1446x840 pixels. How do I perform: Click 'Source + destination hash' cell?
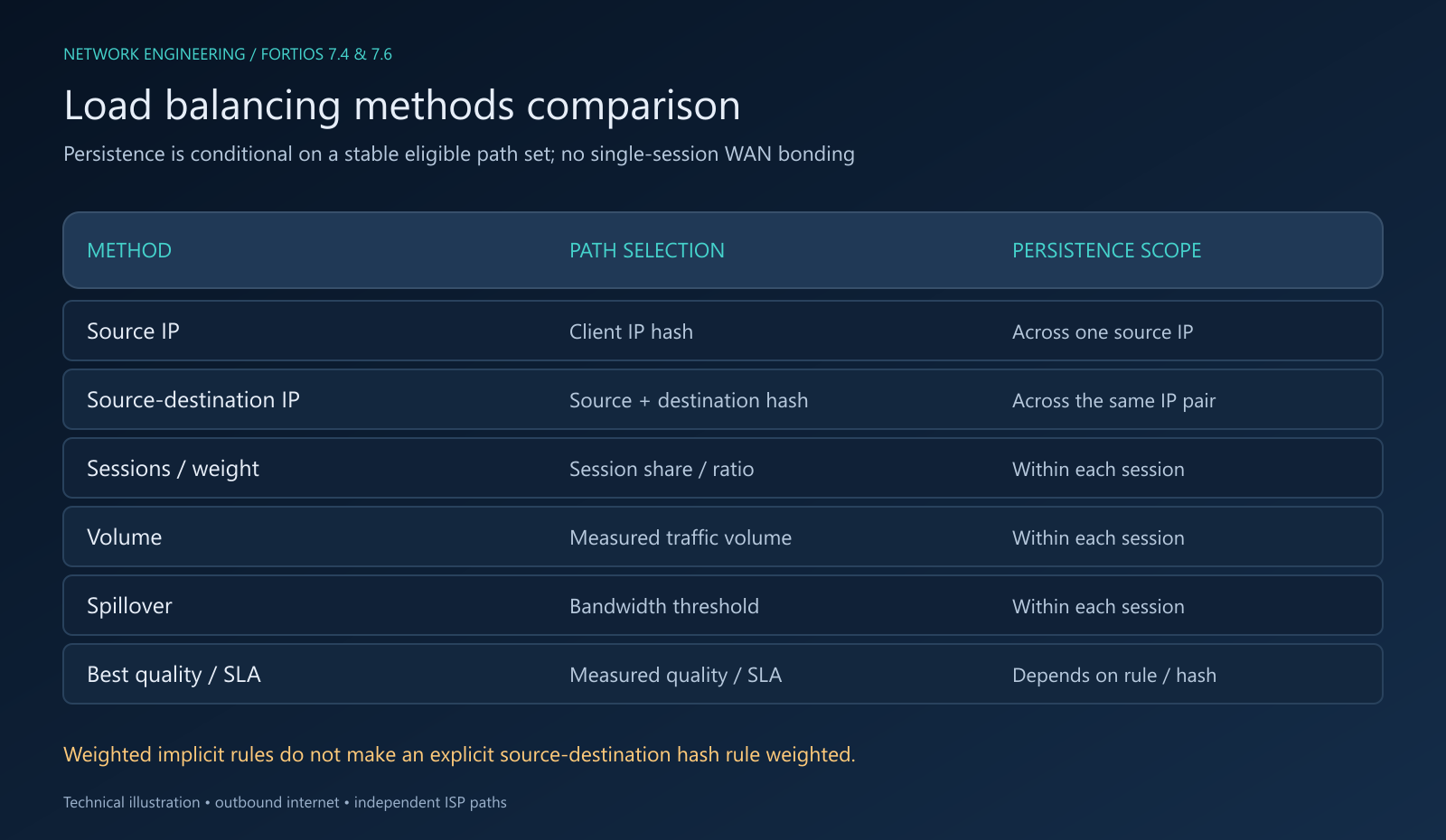pos(689,400)
